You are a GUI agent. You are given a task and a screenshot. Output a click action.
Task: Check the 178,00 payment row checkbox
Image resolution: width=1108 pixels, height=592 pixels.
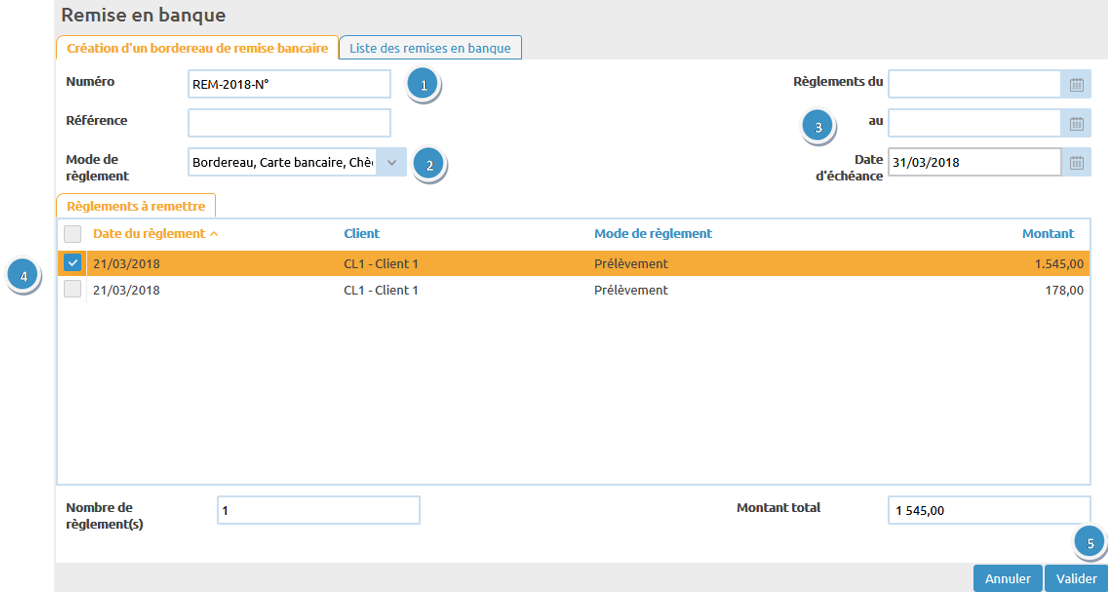73,290
